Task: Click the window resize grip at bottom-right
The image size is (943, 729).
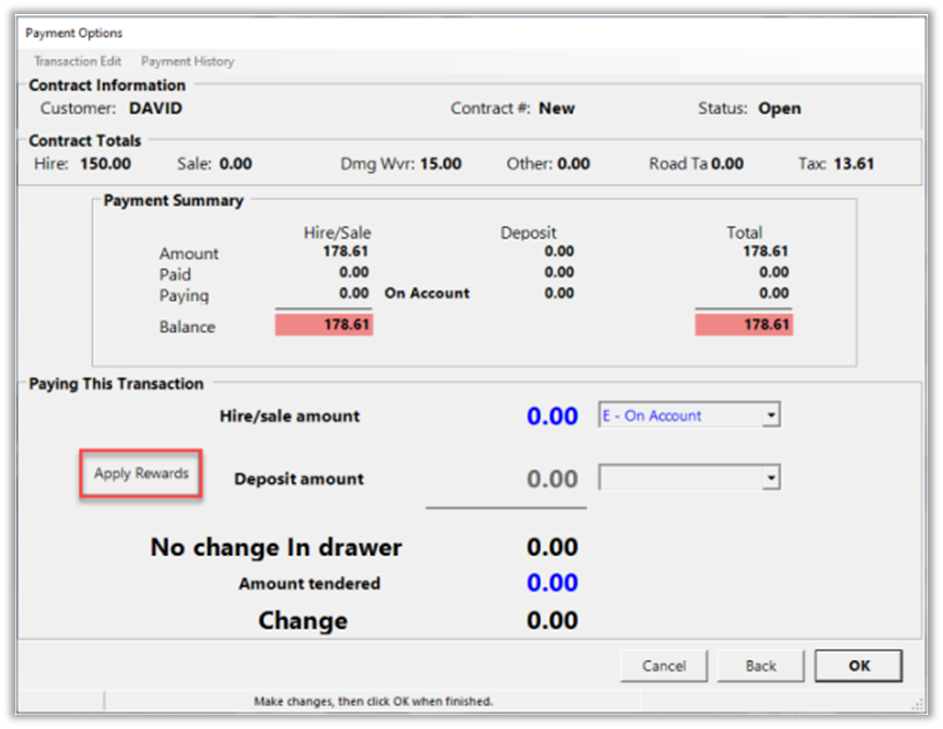Action: click(x=916, y=702)
